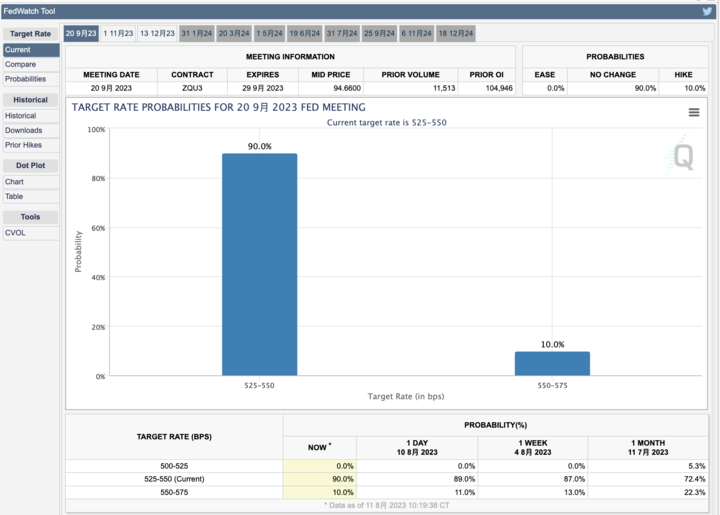Open Probabilities in the Target Rate section

31,79
